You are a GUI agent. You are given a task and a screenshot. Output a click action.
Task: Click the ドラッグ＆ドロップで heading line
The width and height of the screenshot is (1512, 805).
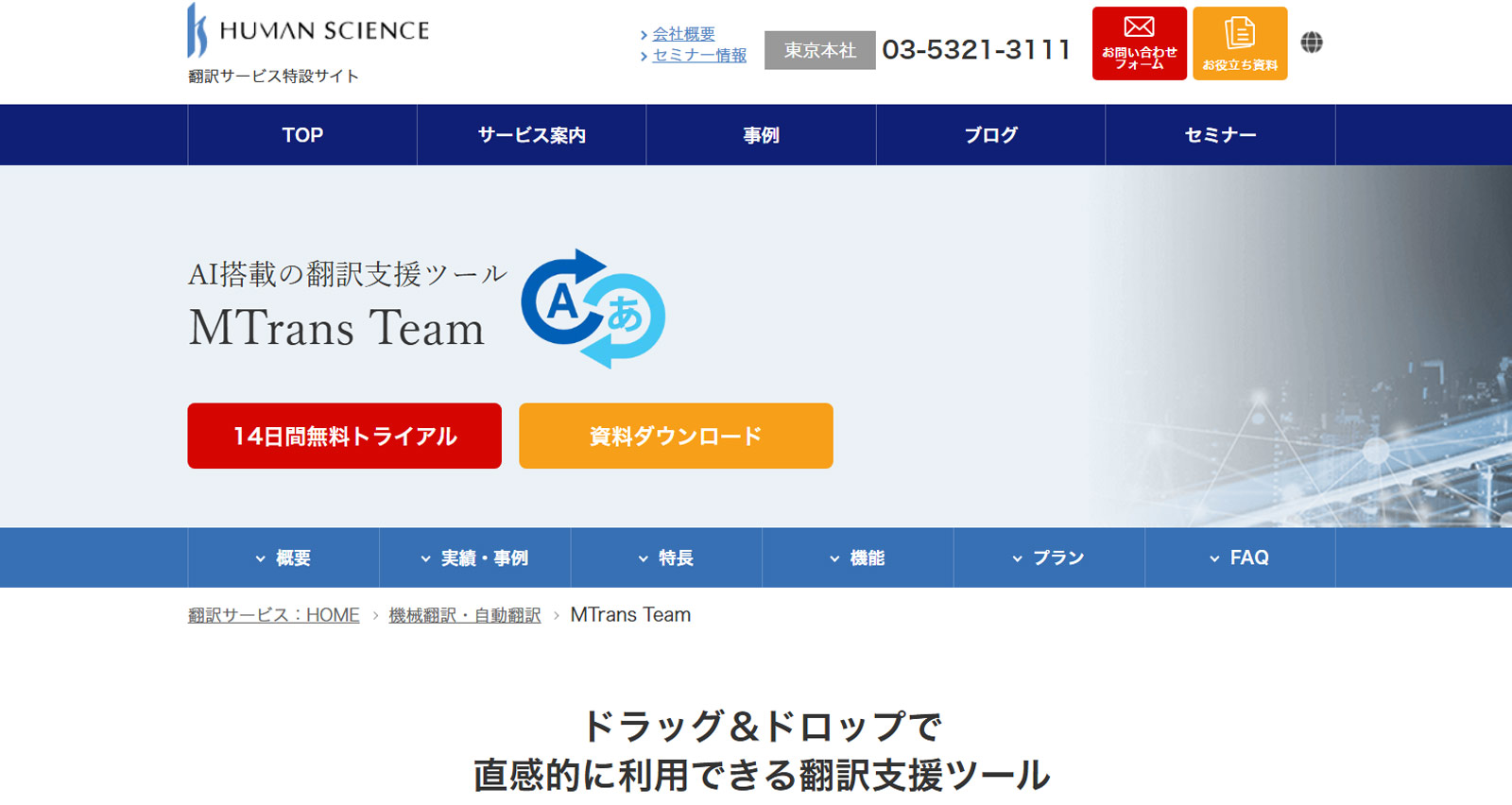click(x=762, y=727)
